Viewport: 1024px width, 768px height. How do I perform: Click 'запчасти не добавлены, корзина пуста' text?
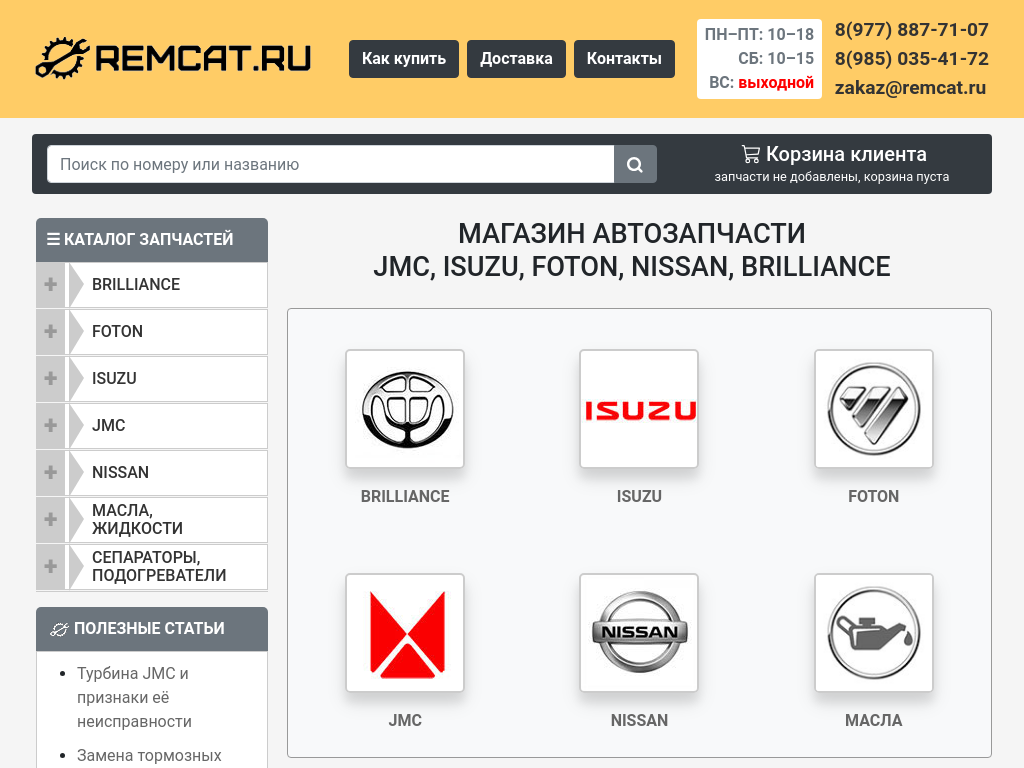[831, 177]
